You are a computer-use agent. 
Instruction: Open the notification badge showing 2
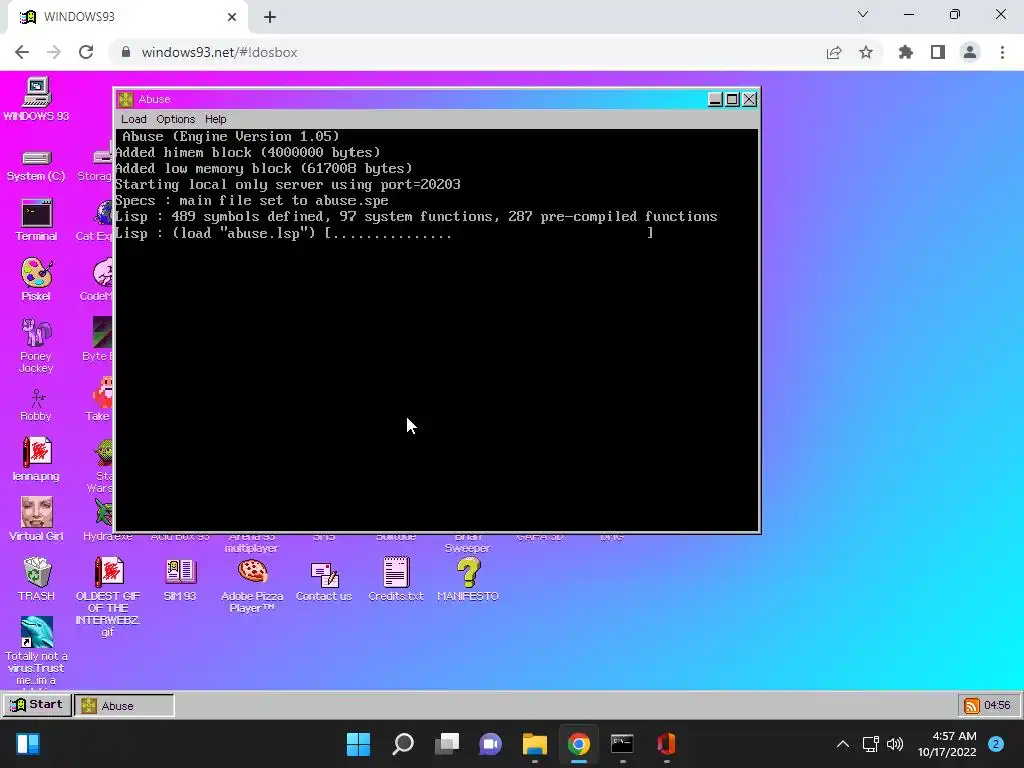[x=996, y=744]
